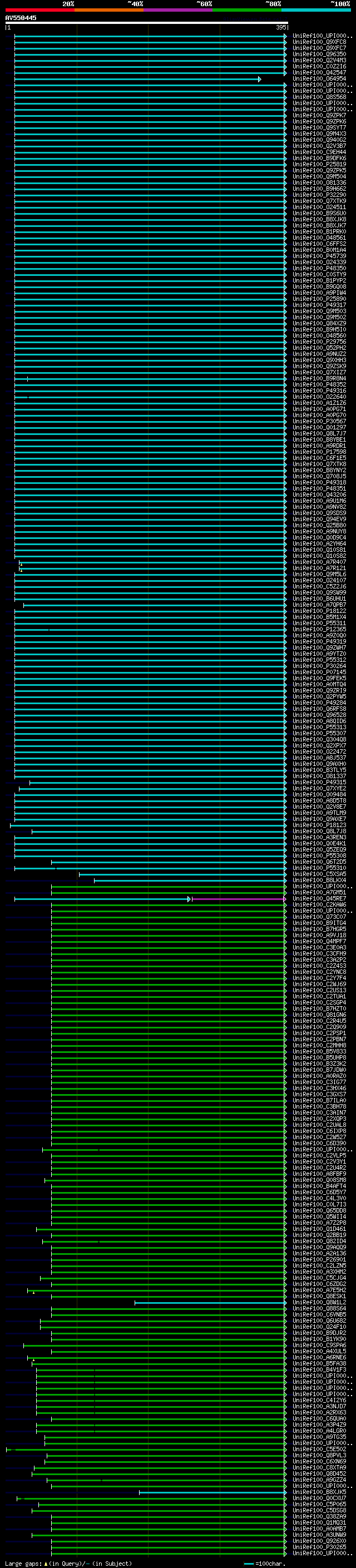This screenshot has width=356, height=1568.
Task: Select the UniRef100_P25819 label
Action: click(x=319, y=164)
